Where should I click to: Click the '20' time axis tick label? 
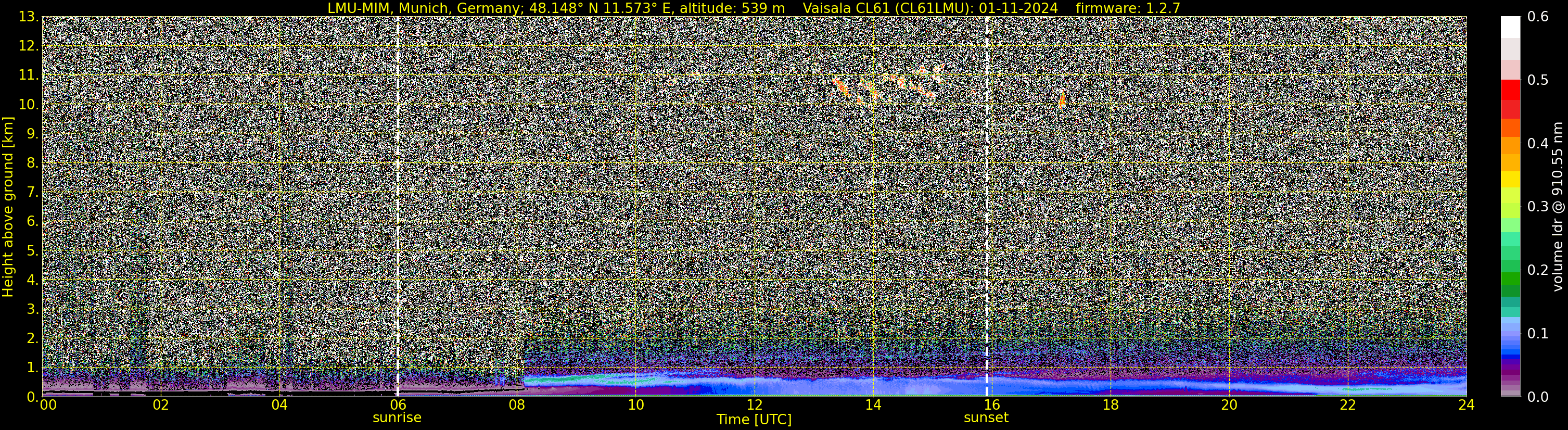(x=1229, y=405)
